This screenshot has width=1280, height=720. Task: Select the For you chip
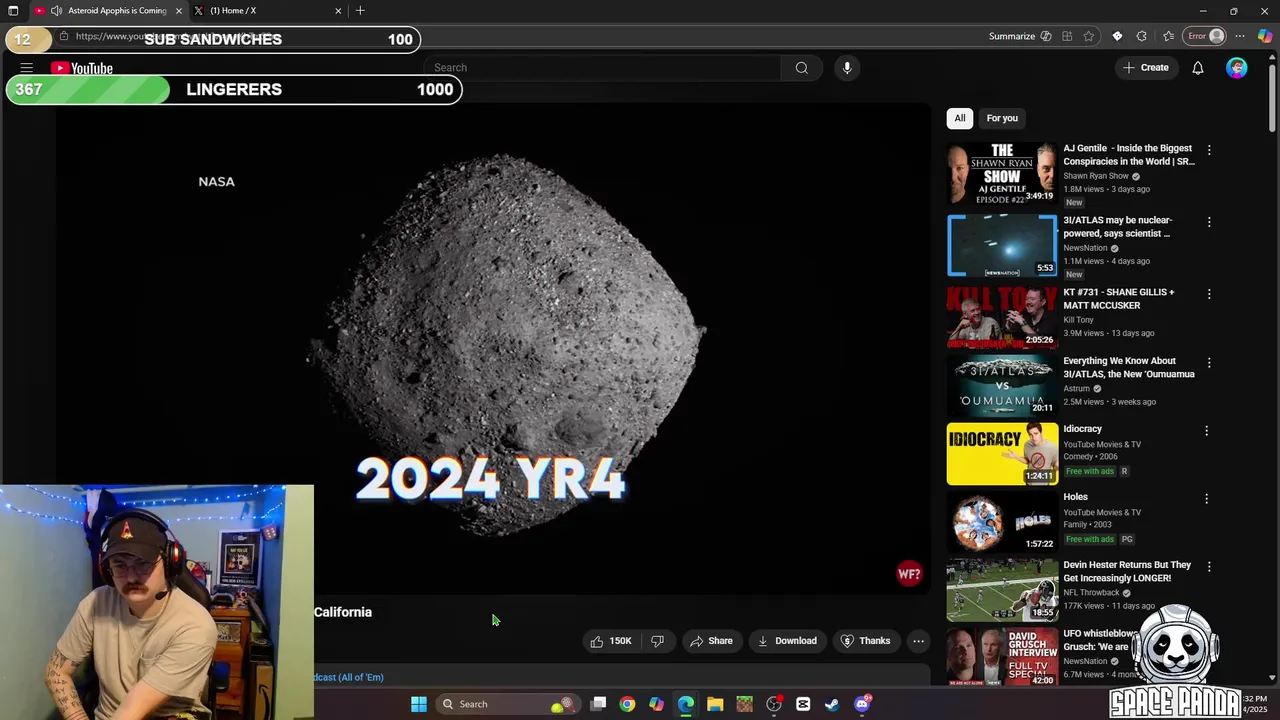coord(1002,118)
